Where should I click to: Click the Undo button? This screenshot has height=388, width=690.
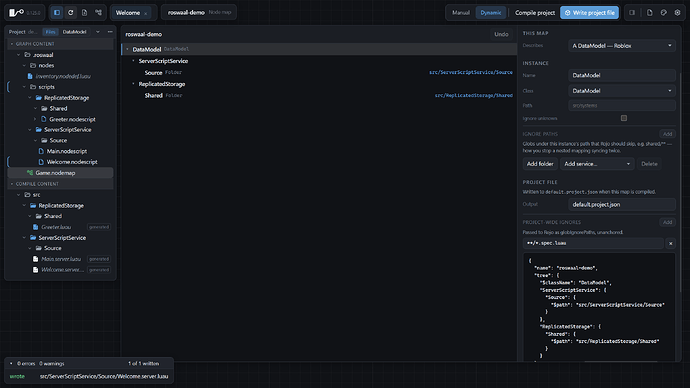point(501,34)
